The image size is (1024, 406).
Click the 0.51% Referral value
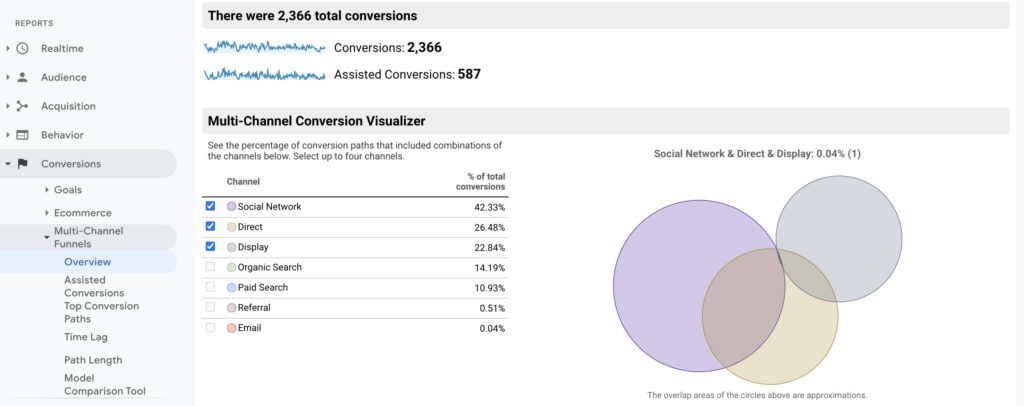click(492, 308)
